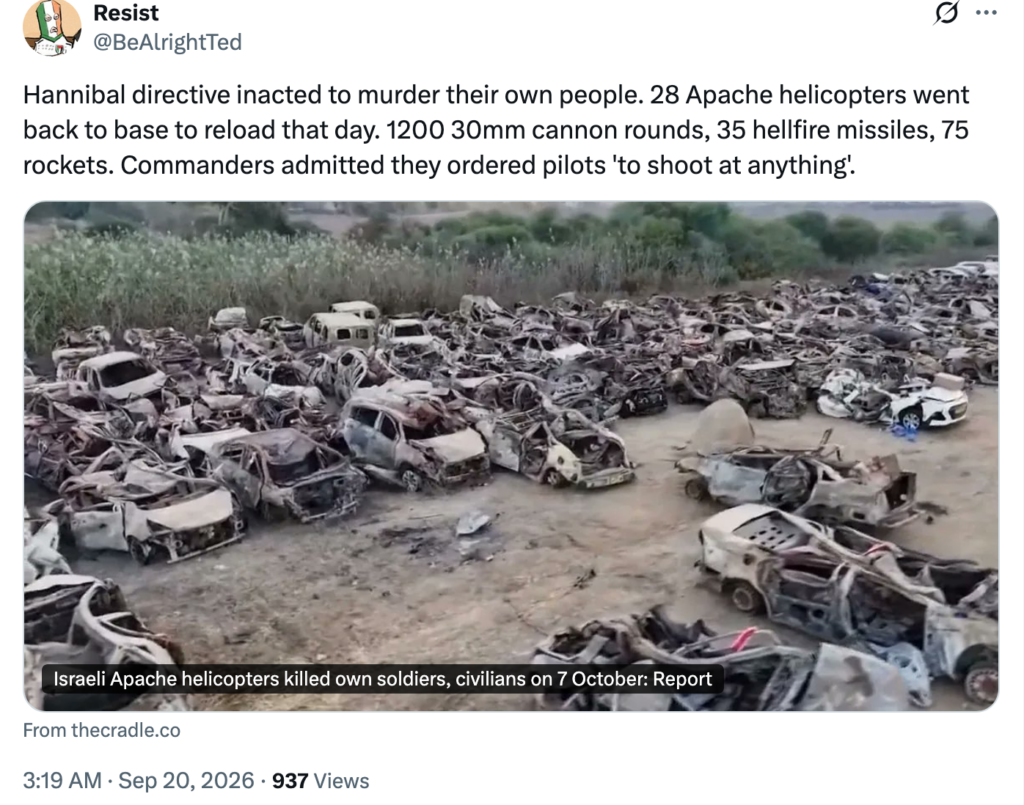Follow the From thecradle.co source link
This screenshot has width=1024, height=805.
(x=101, y=730)
